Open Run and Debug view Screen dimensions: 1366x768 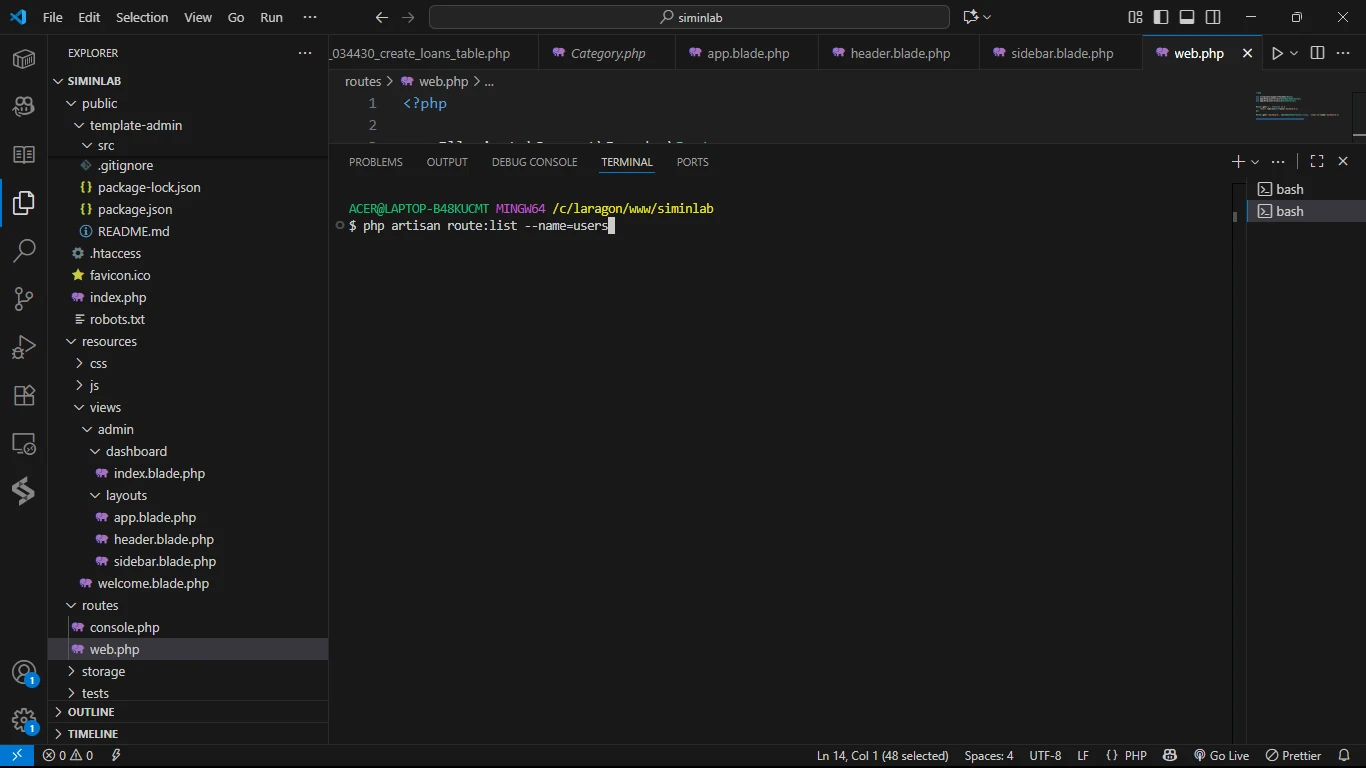click(x=24, y=346)
